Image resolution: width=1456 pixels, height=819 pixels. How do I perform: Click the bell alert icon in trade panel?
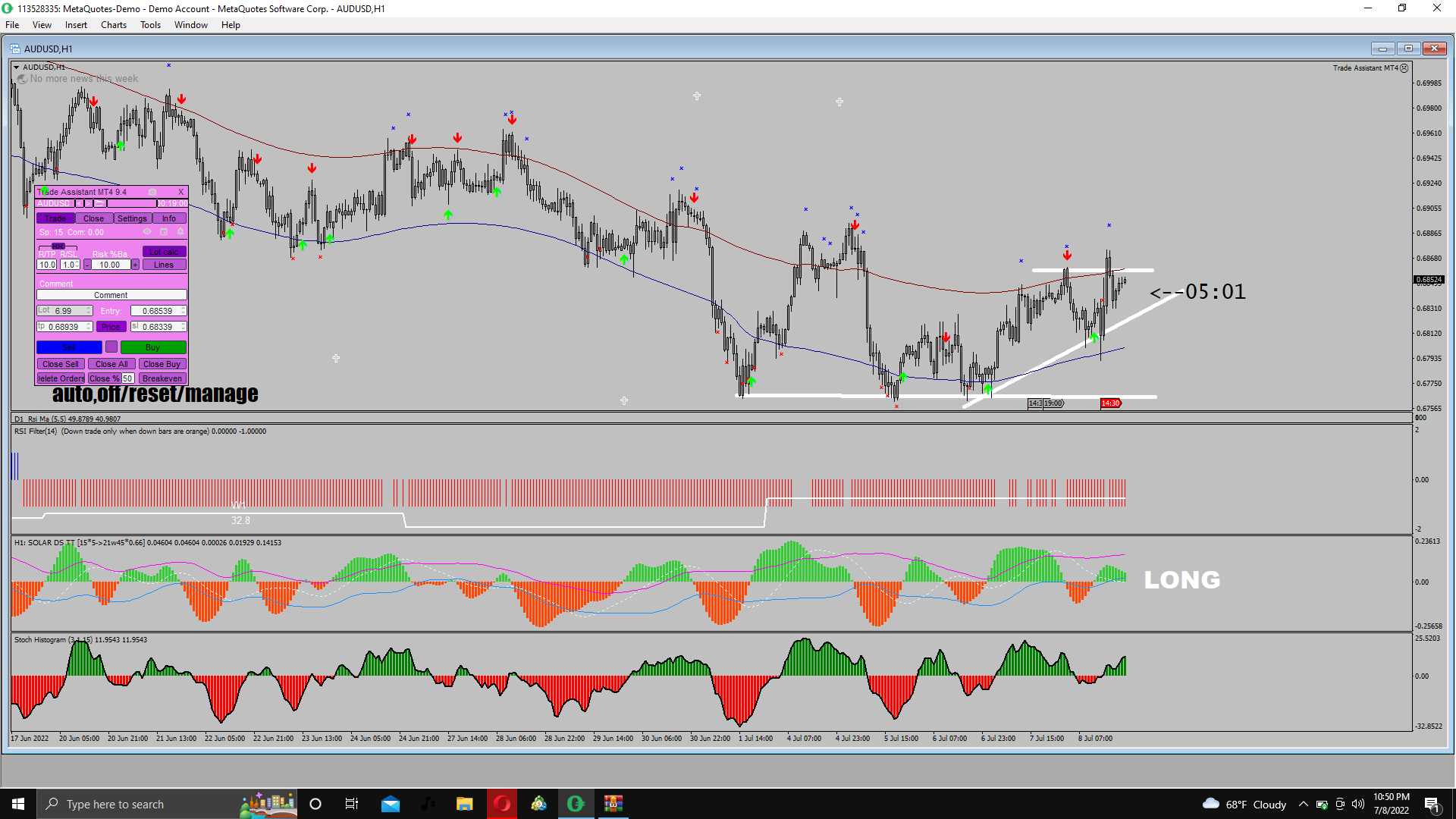coord(180,231)
